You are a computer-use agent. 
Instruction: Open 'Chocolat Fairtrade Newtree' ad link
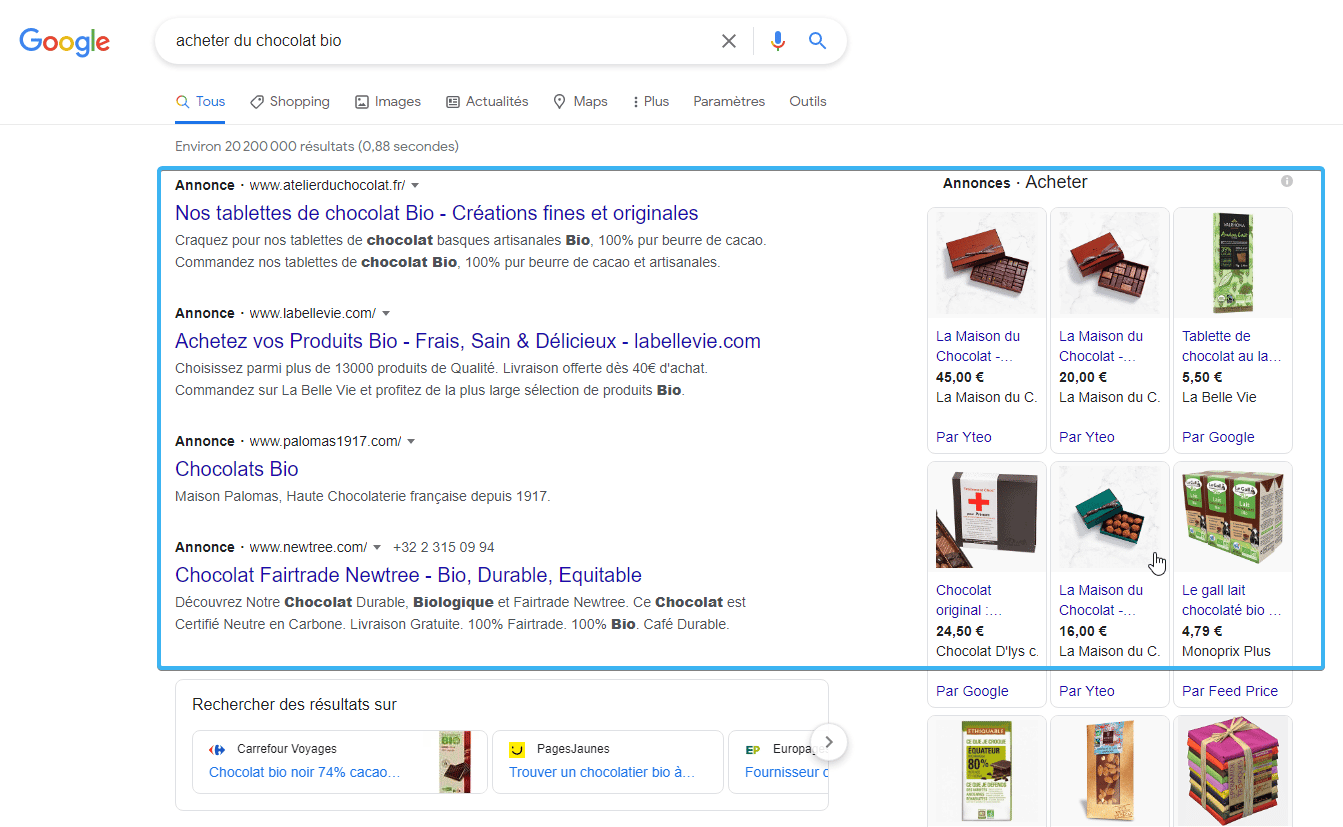click(x=408, y=575)
